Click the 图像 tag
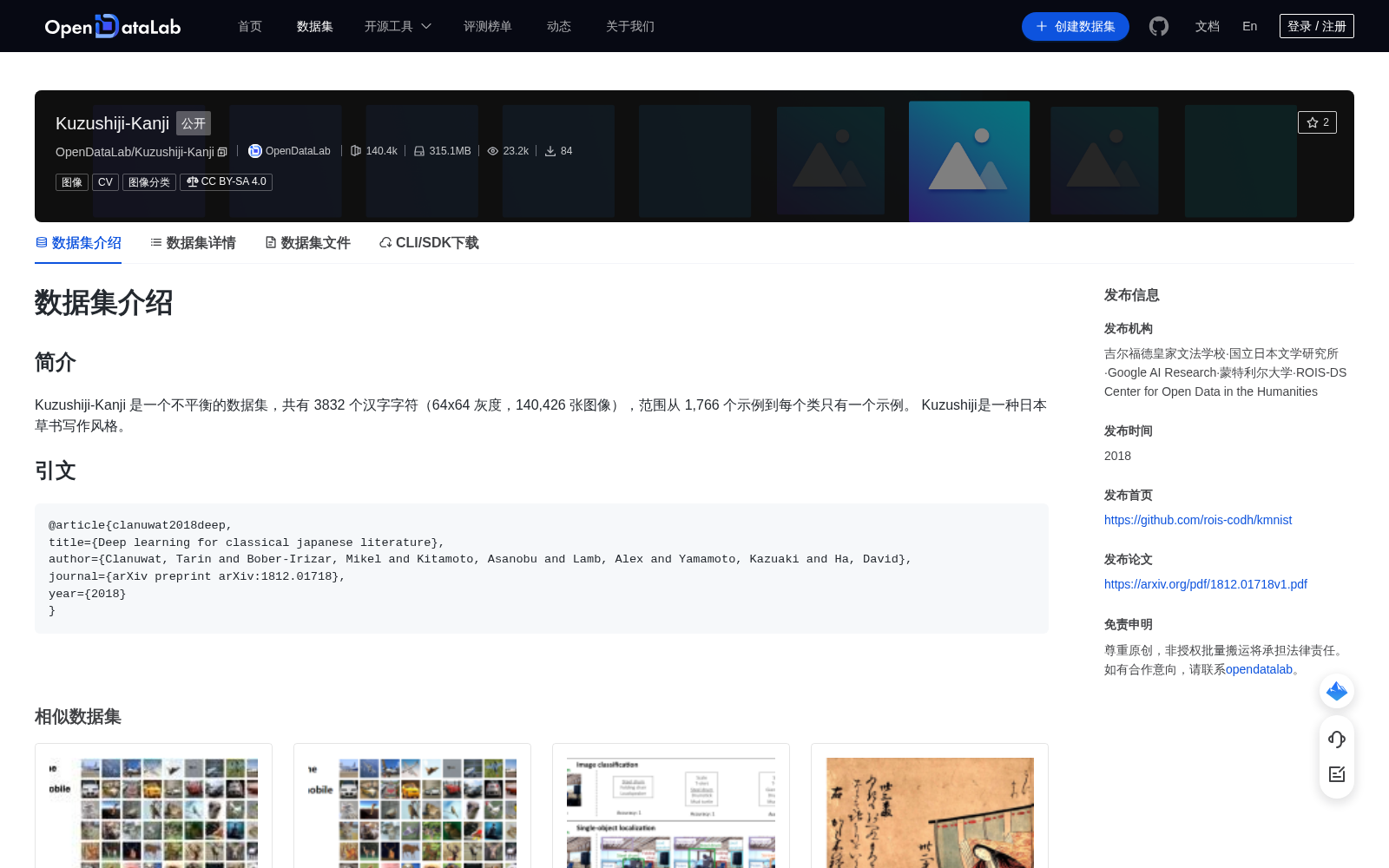 coord(72,182)
